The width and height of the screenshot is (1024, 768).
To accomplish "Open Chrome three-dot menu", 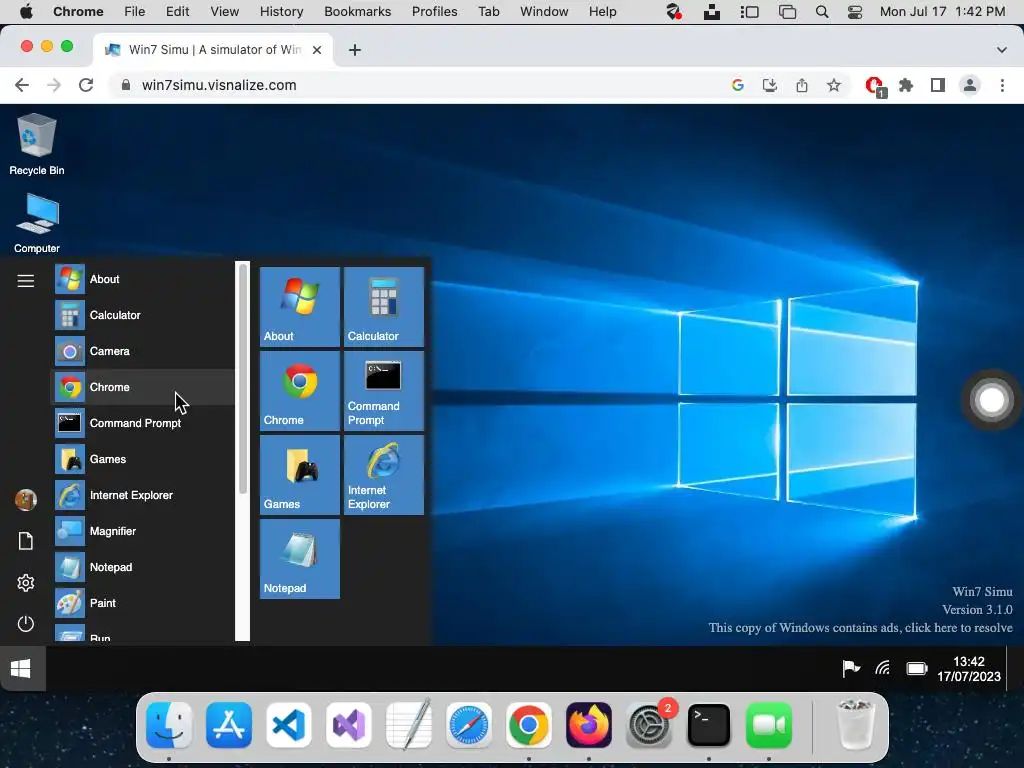I will [1002, 85].
